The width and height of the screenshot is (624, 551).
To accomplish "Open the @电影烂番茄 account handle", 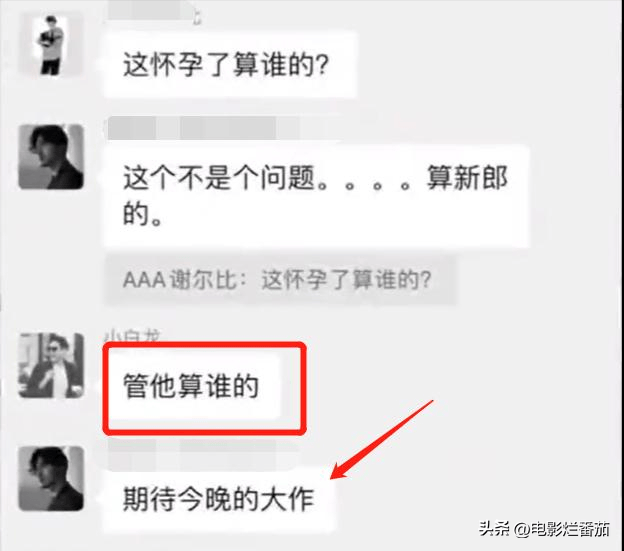I will [562, 530].
